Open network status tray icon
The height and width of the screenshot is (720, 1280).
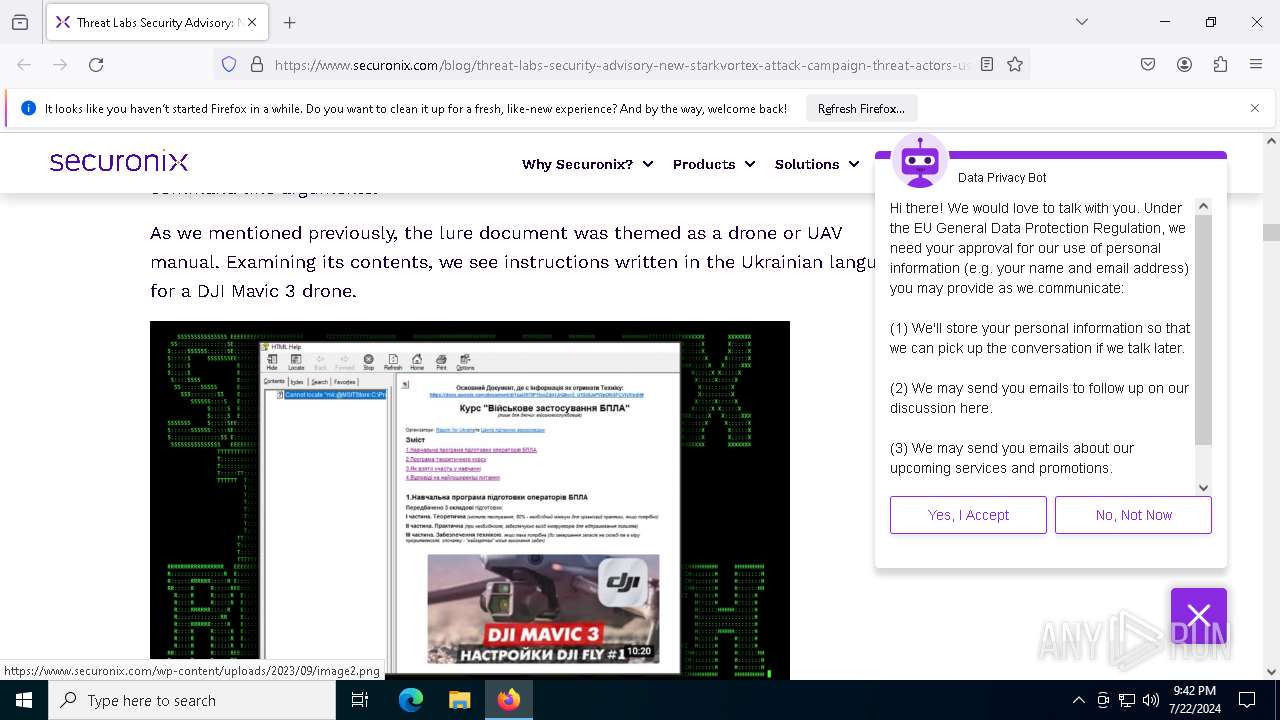click(x=1127, y=700)
